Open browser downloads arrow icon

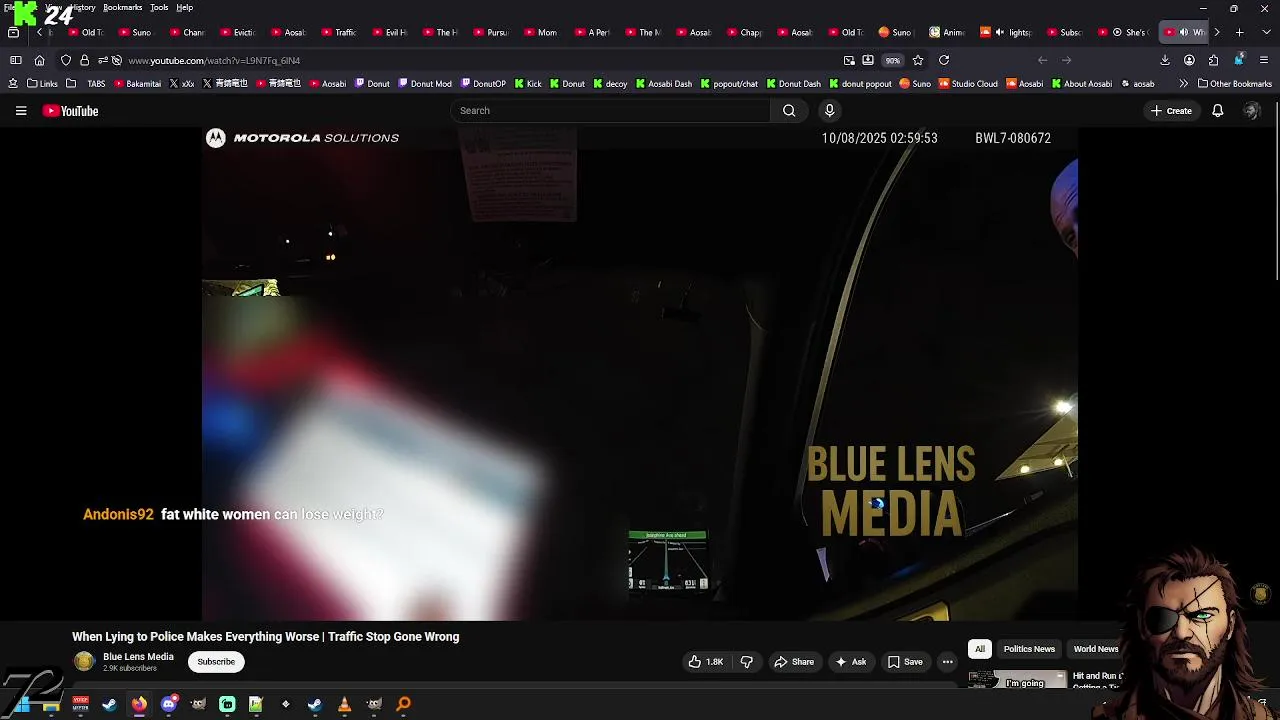point(1165,60)
